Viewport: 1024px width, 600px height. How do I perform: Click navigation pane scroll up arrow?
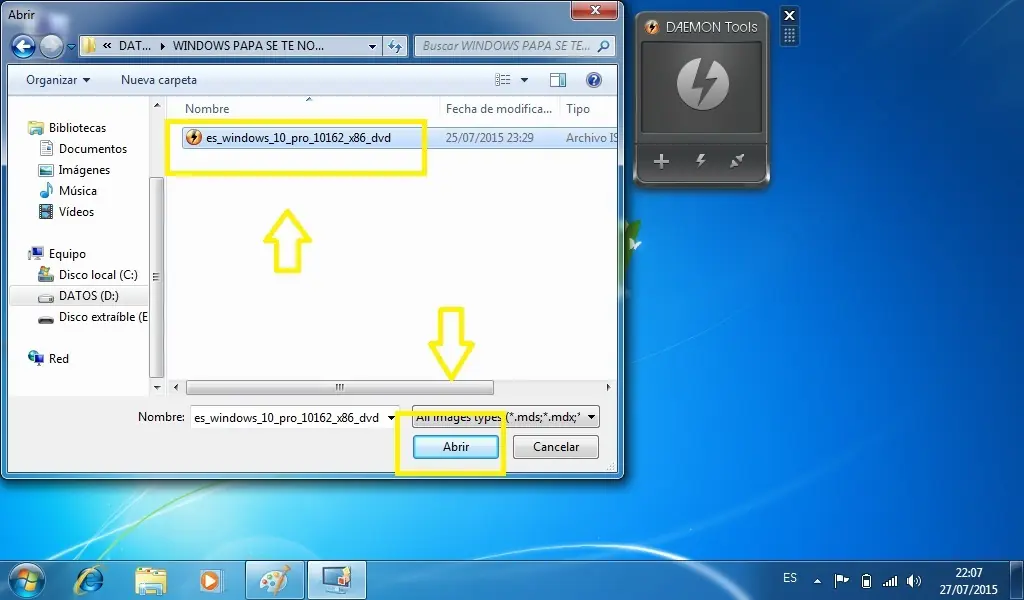tap(157, 104)
